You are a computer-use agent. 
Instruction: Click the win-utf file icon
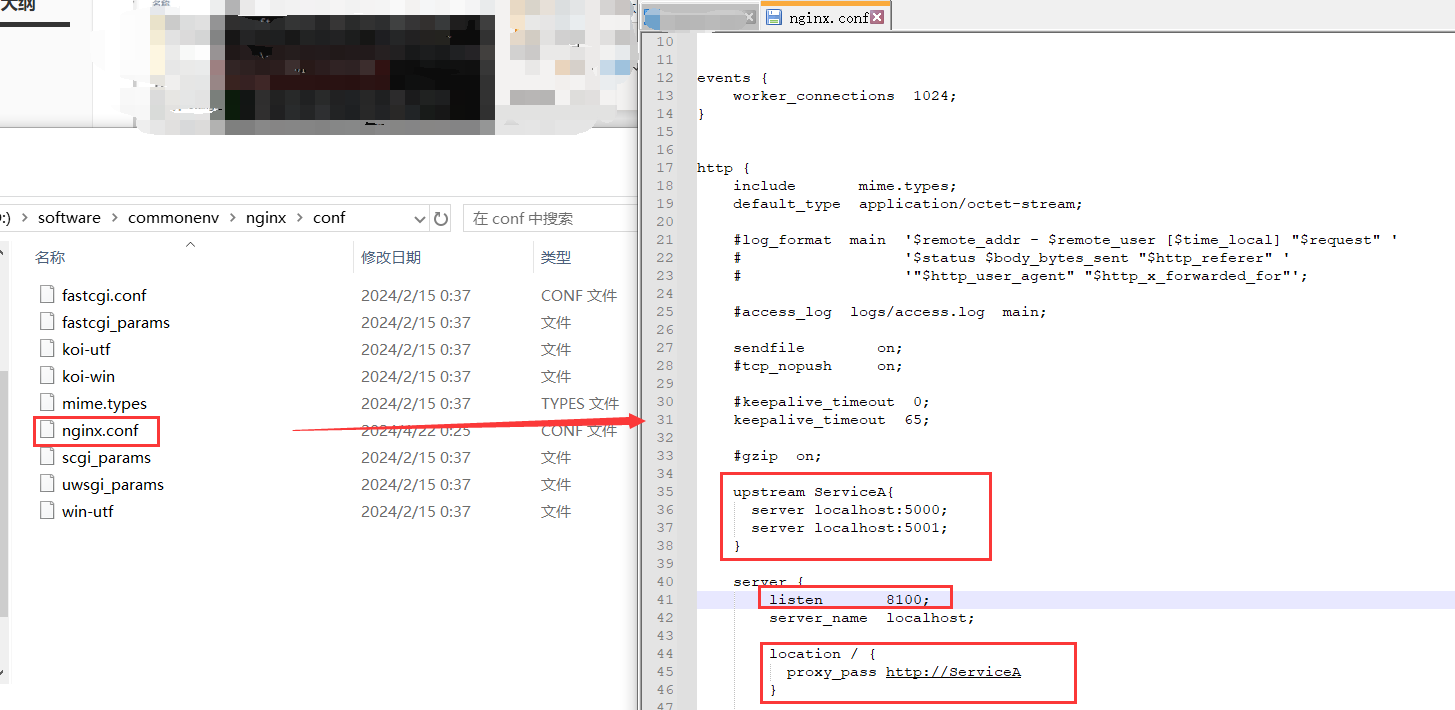pyautogui.click(x=46, y=511)
